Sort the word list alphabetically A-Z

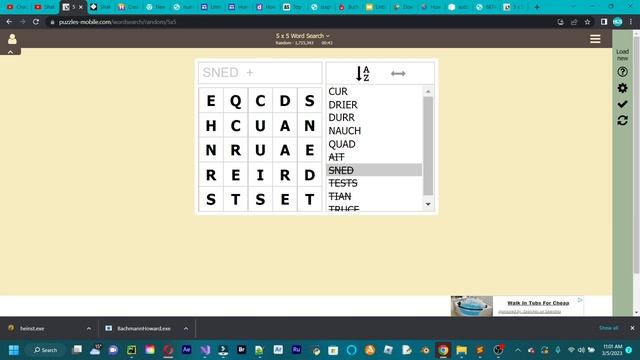(362, 73)
